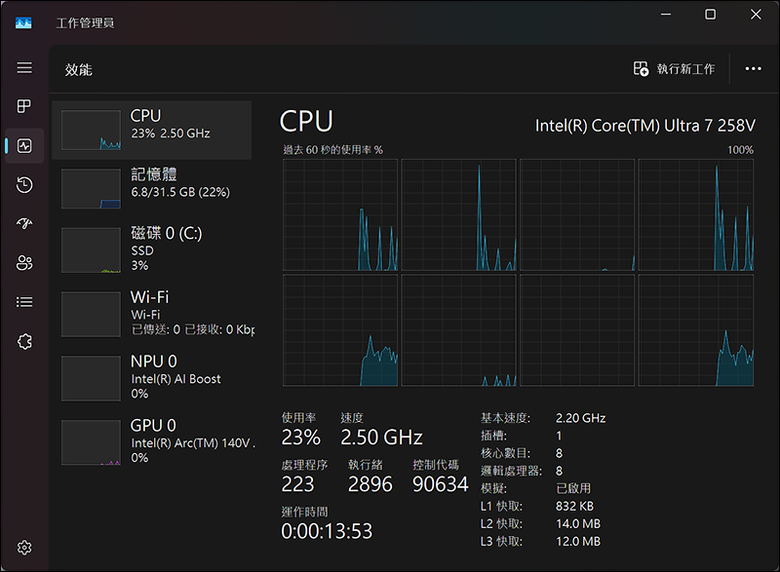Open the Details list page icon
The width and height of the screenshot is (780, 572).
[24, 302]
